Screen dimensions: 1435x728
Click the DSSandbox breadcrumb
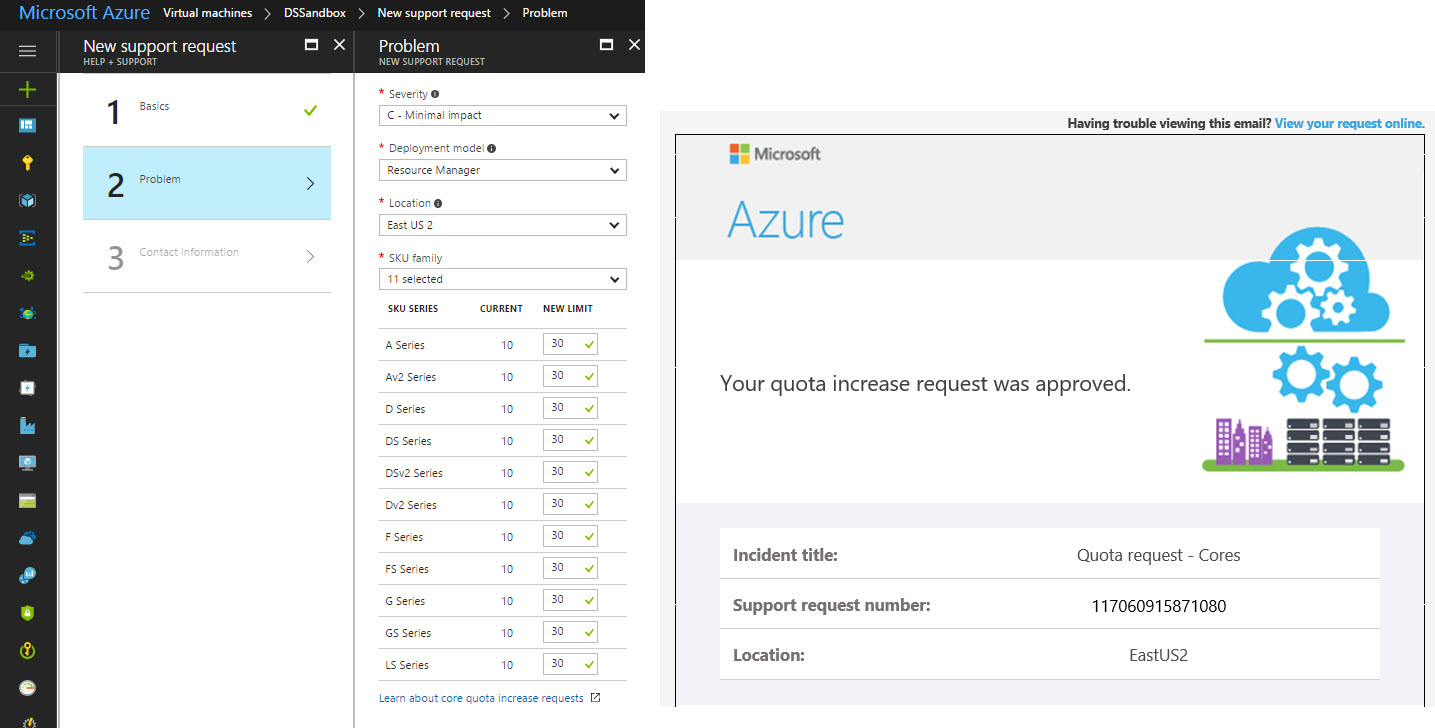[x=315, y=13]
